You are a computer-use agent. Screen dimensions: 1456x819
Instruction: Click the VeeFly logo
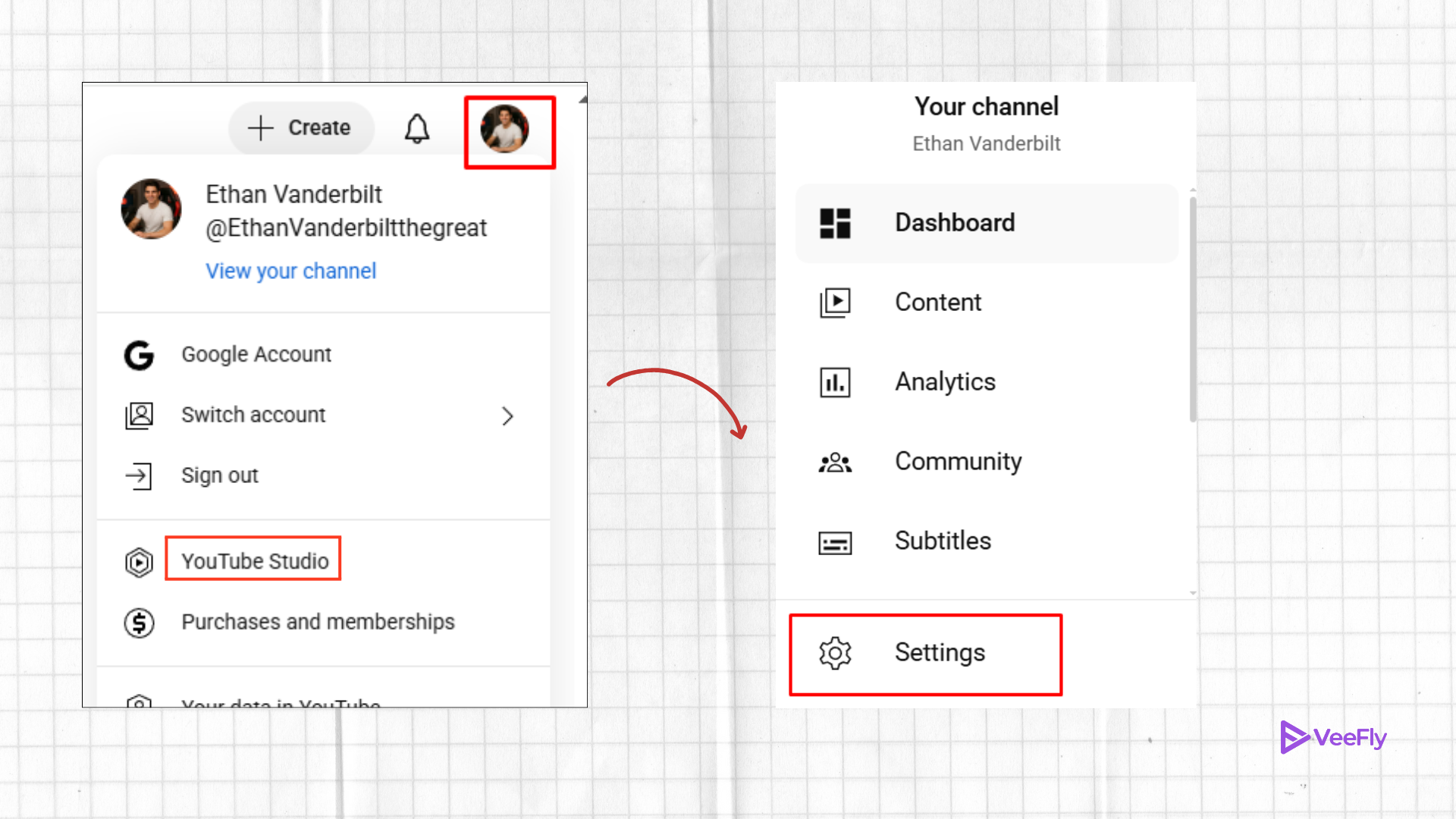coord(1333,737)
